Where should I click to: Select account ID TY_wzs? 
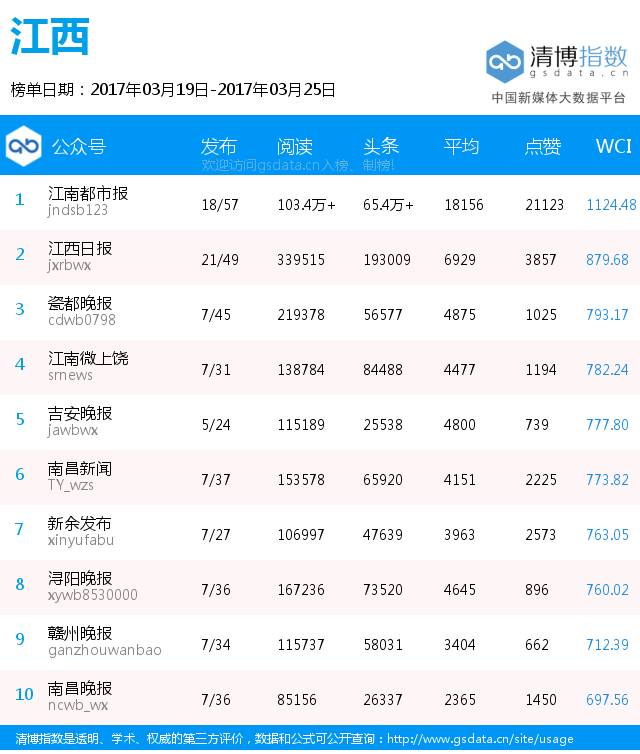(71, 485)
